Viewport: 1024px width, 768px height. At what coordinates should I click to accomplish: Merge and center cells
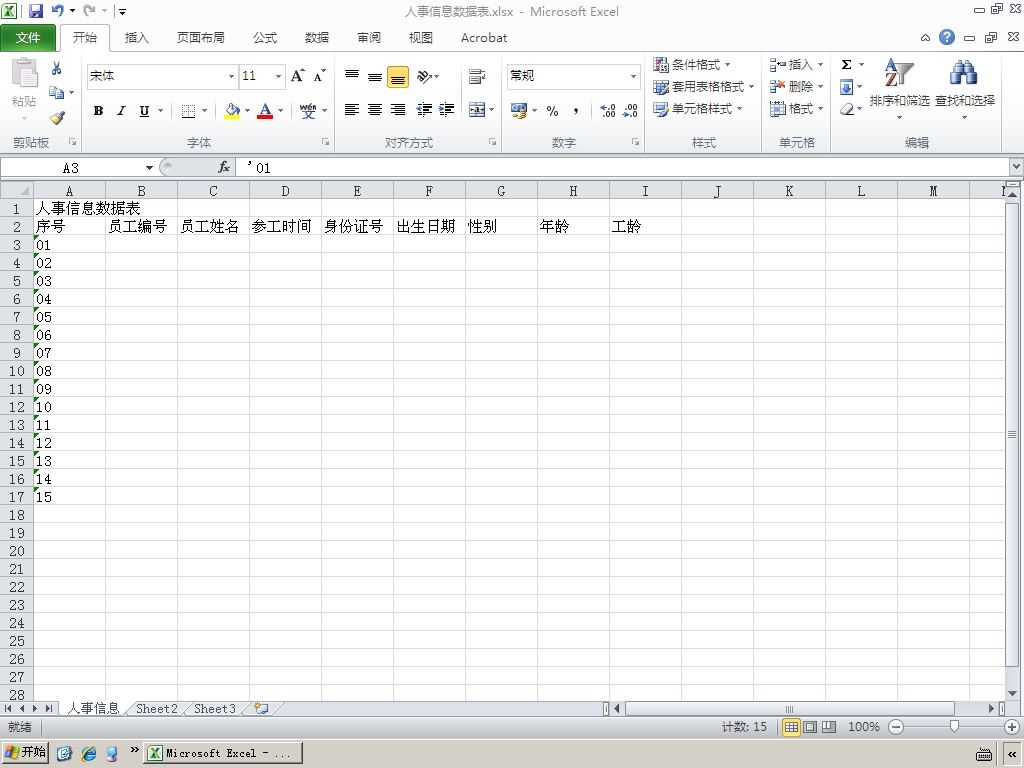click(x=477, y=110)
